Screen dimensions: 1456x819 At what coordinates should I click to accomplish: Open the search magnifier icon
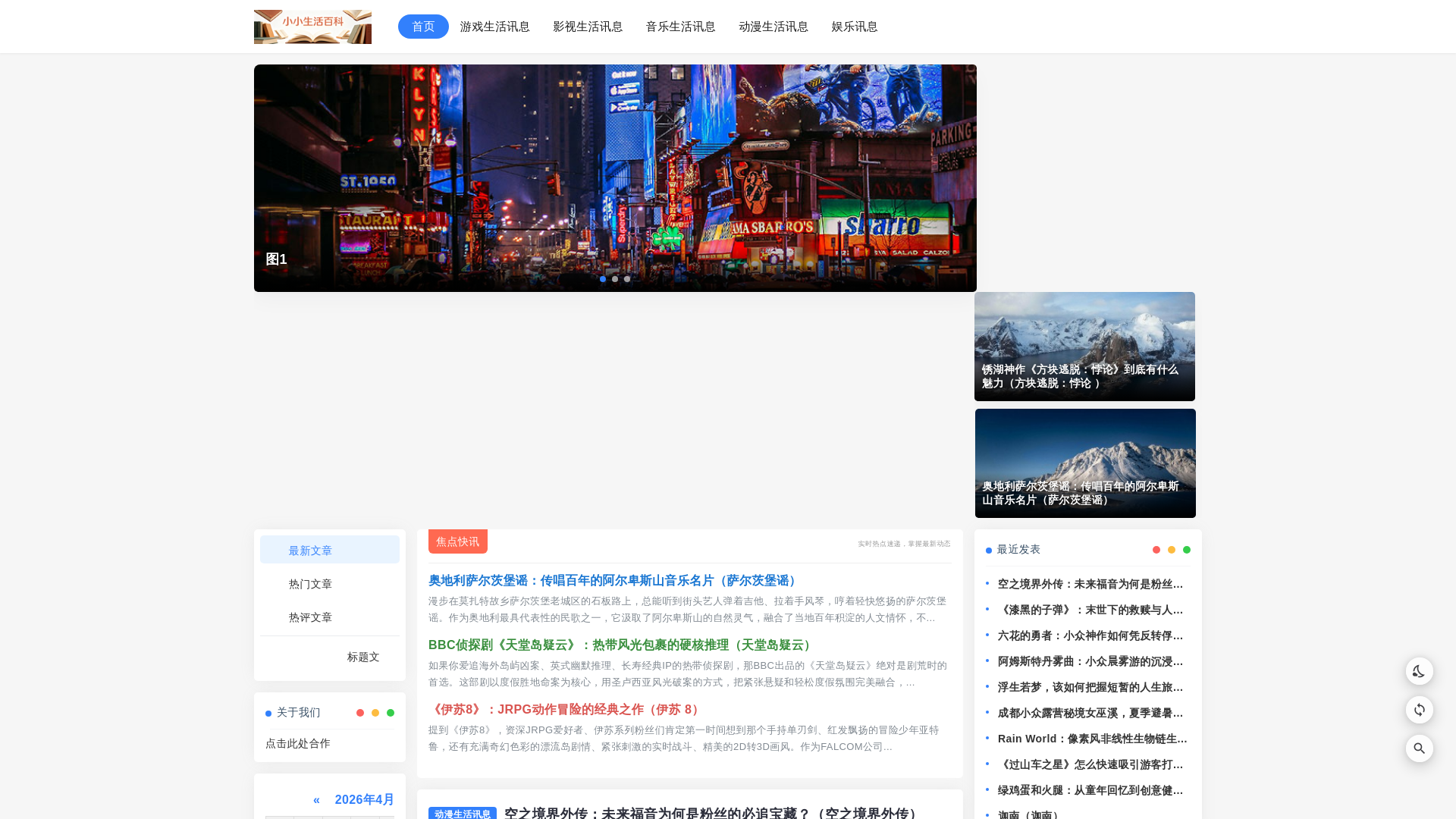pyautogui.click(x=1419, y=748)
